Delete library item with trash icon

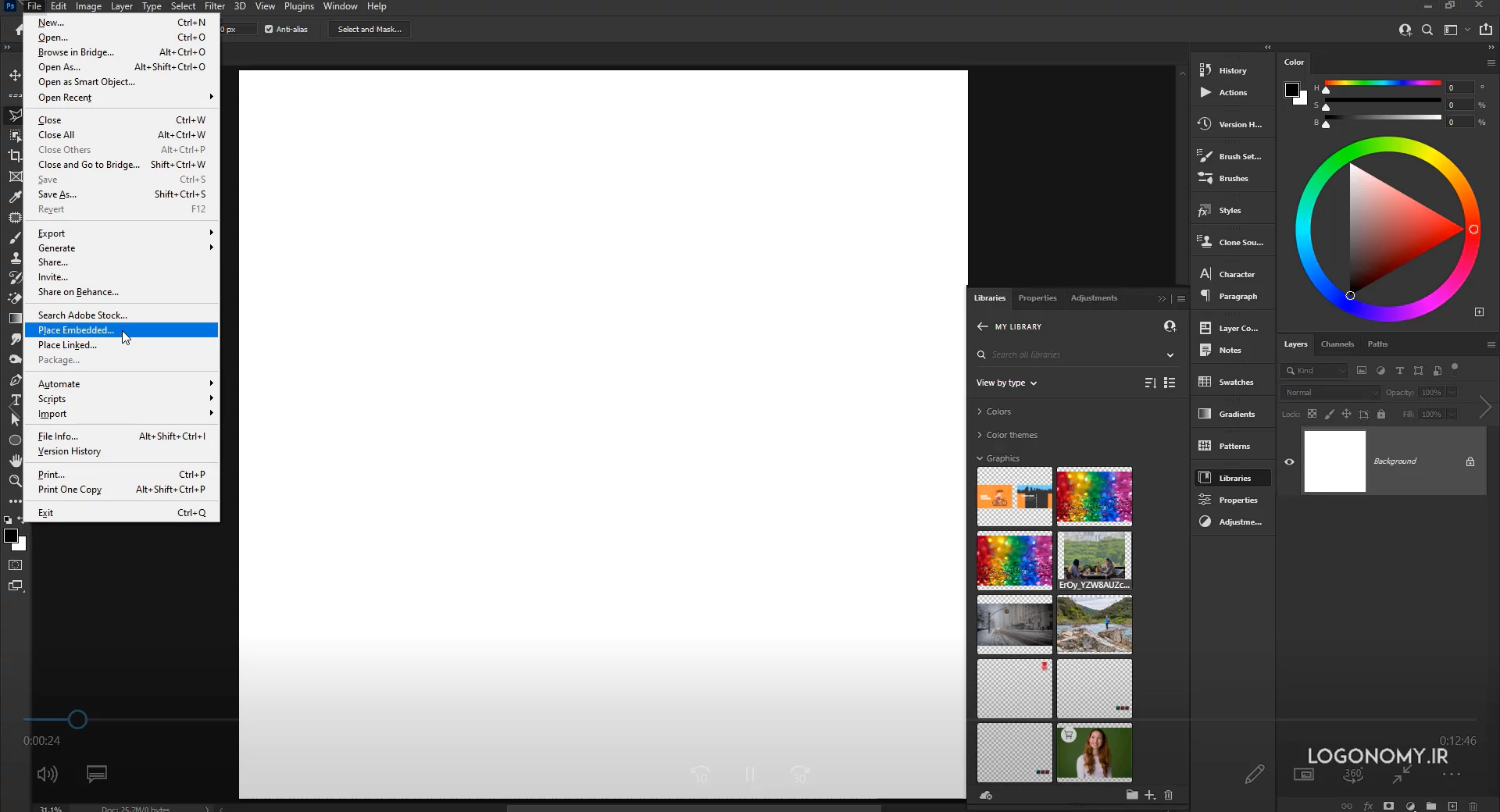(1169, 795)
